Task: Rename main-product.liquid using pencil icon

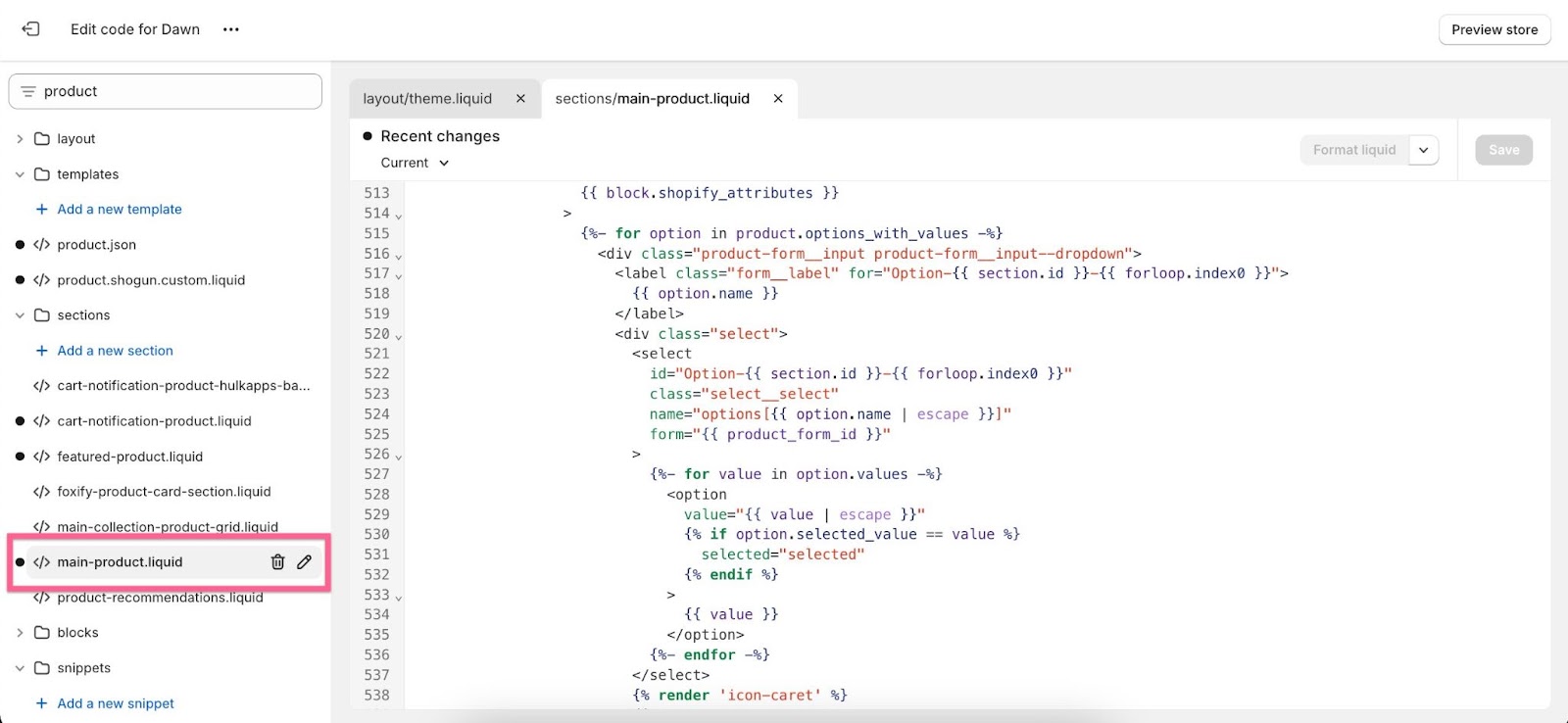Action: 305,562
